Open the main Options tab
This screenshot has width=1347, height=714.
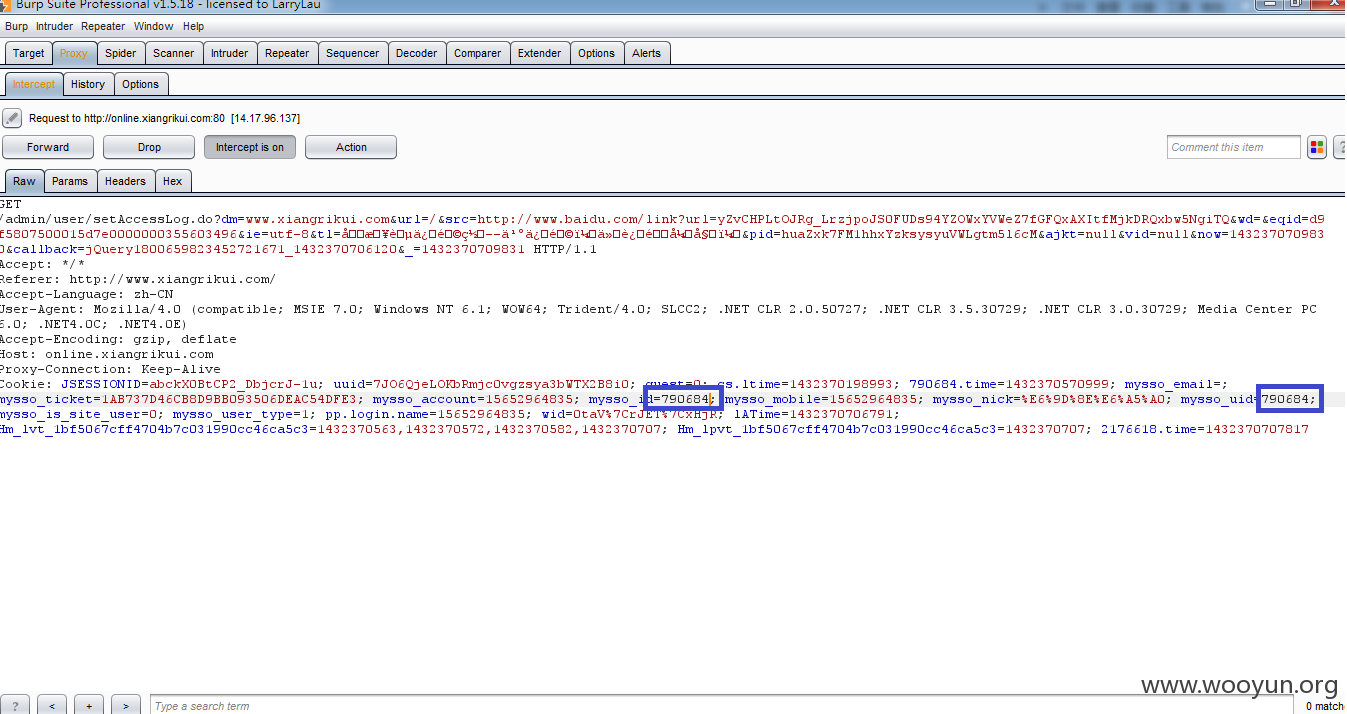click(x=596, y=53)
